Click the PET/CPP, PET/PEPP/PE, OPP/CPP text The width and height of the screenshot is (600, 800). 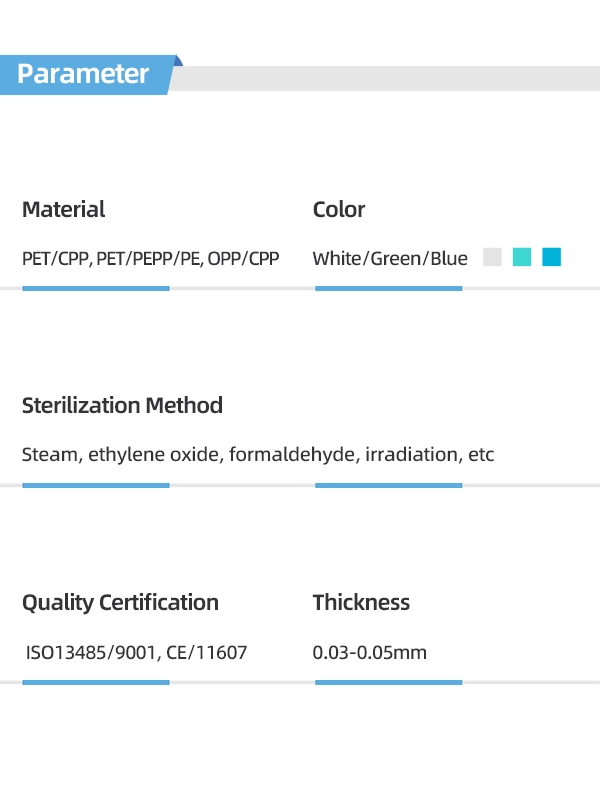point(150,258)
